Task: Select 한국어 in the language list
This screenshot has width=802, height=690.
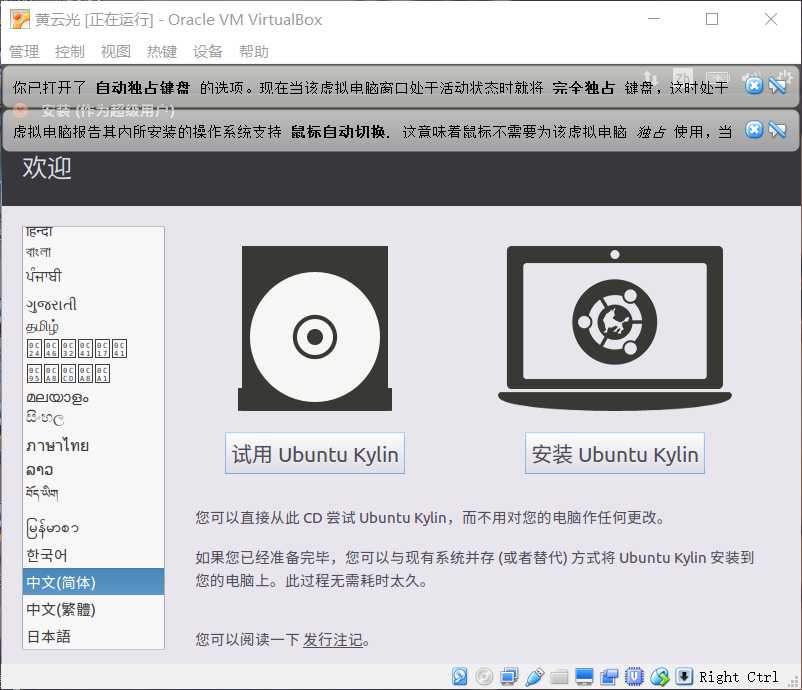Action: (94, 555)
